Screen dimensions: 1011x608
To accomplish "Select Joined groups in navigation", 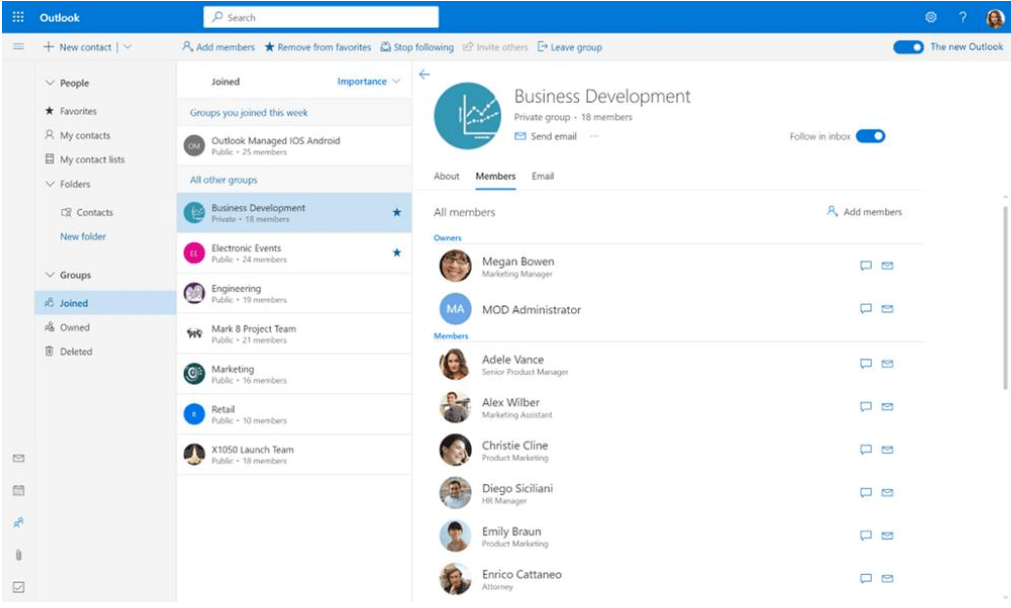I will (x=106, y=303).
